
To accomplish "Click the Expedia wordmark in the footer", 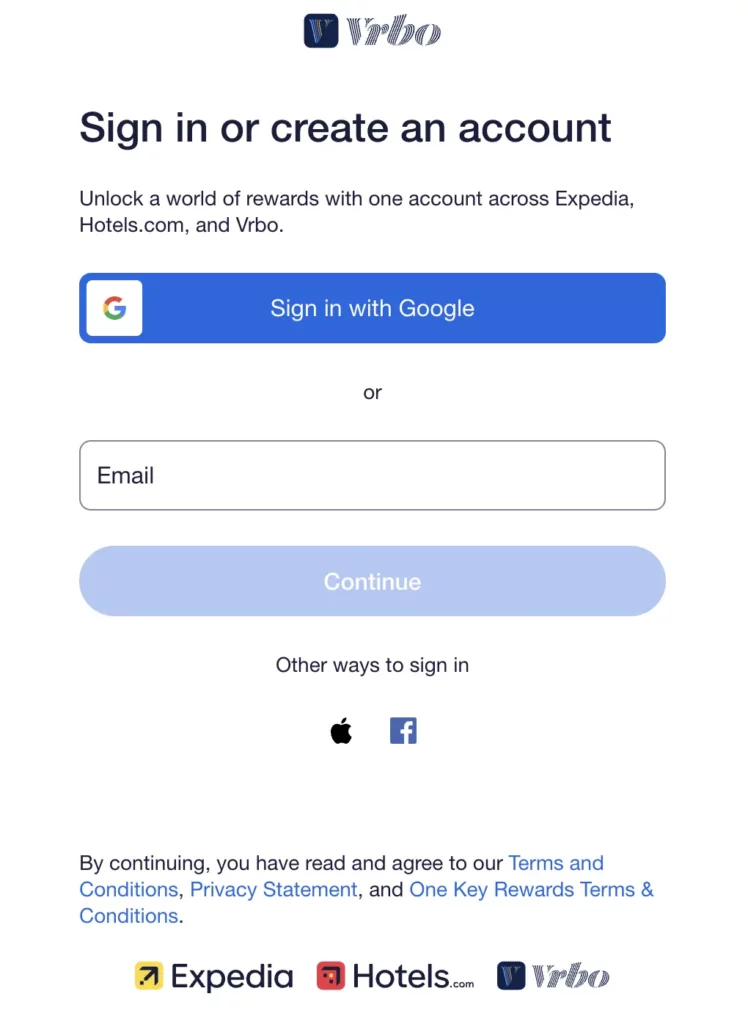I will point(232,976).
